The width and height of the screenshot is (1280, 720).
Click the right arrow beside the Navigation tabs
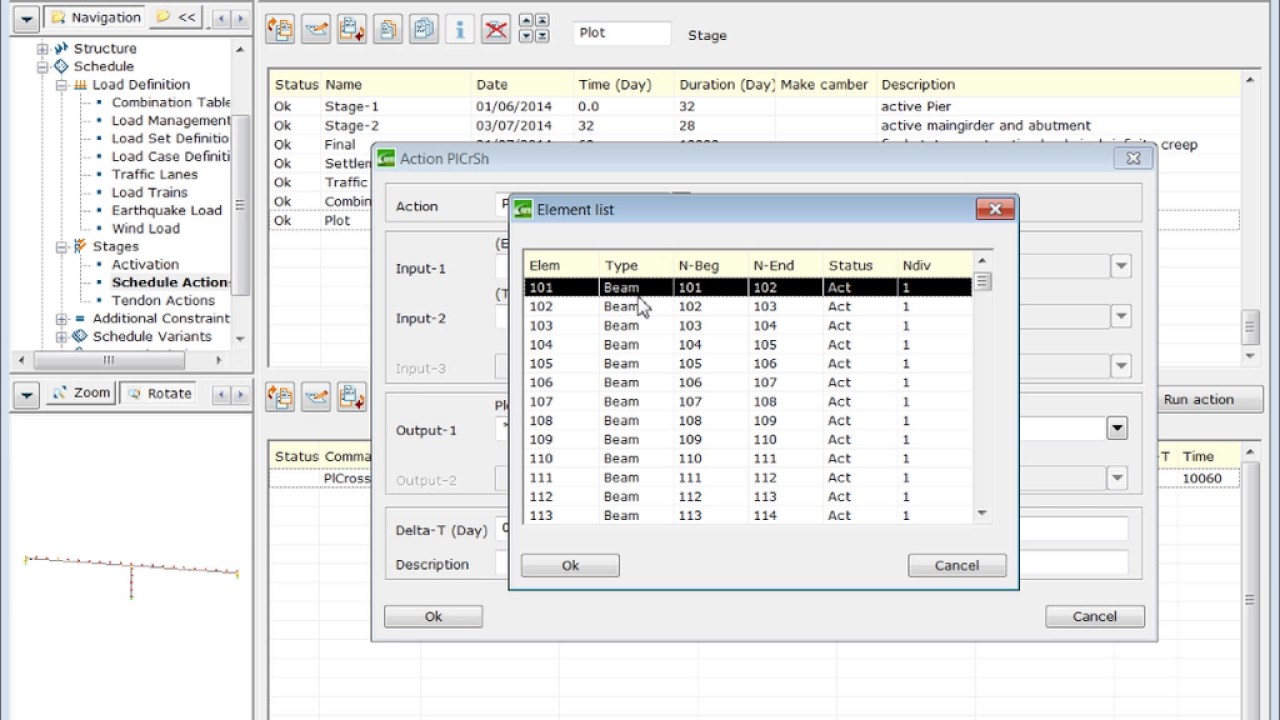[240, 18]
